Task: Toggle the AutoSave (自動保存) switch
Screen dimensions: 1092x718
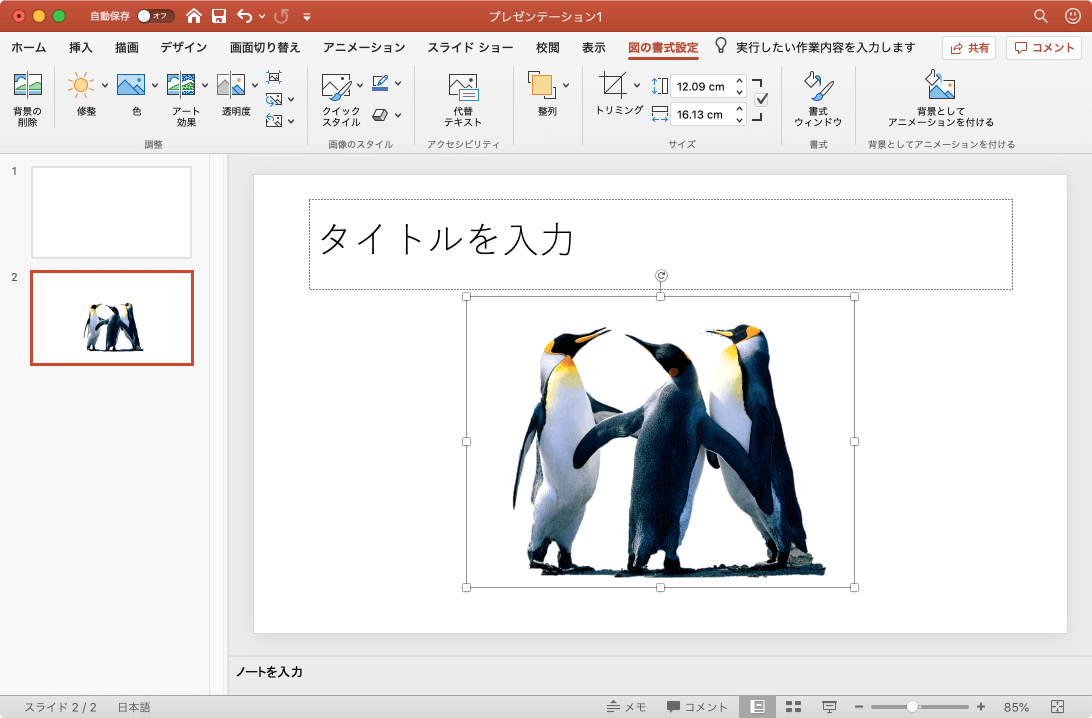Action: (x=155, y=16)
